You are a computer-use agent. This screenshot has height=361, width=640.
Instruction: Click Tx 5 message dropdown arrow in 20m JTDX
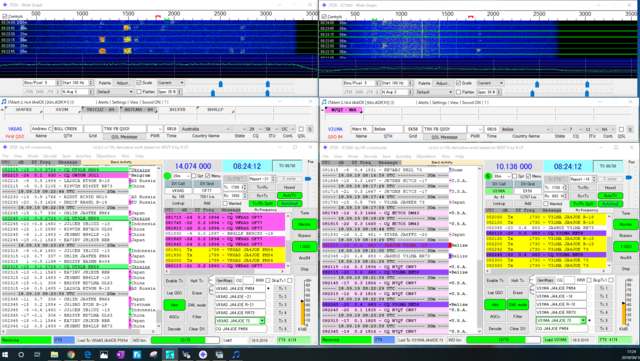click(x=262, y=321)
